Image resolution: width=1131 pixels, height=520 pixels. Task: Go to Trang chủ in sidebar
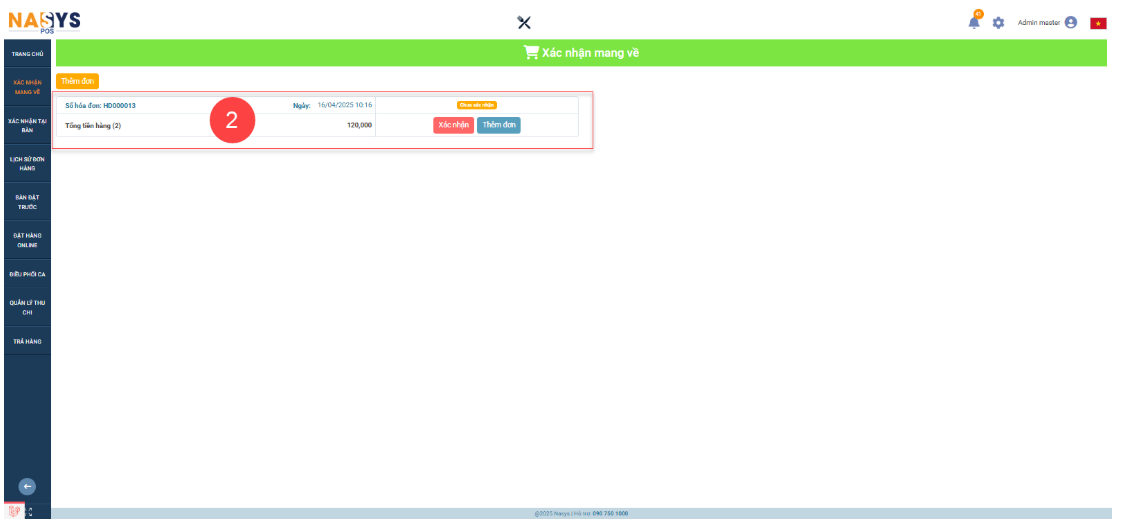(28, 54)
